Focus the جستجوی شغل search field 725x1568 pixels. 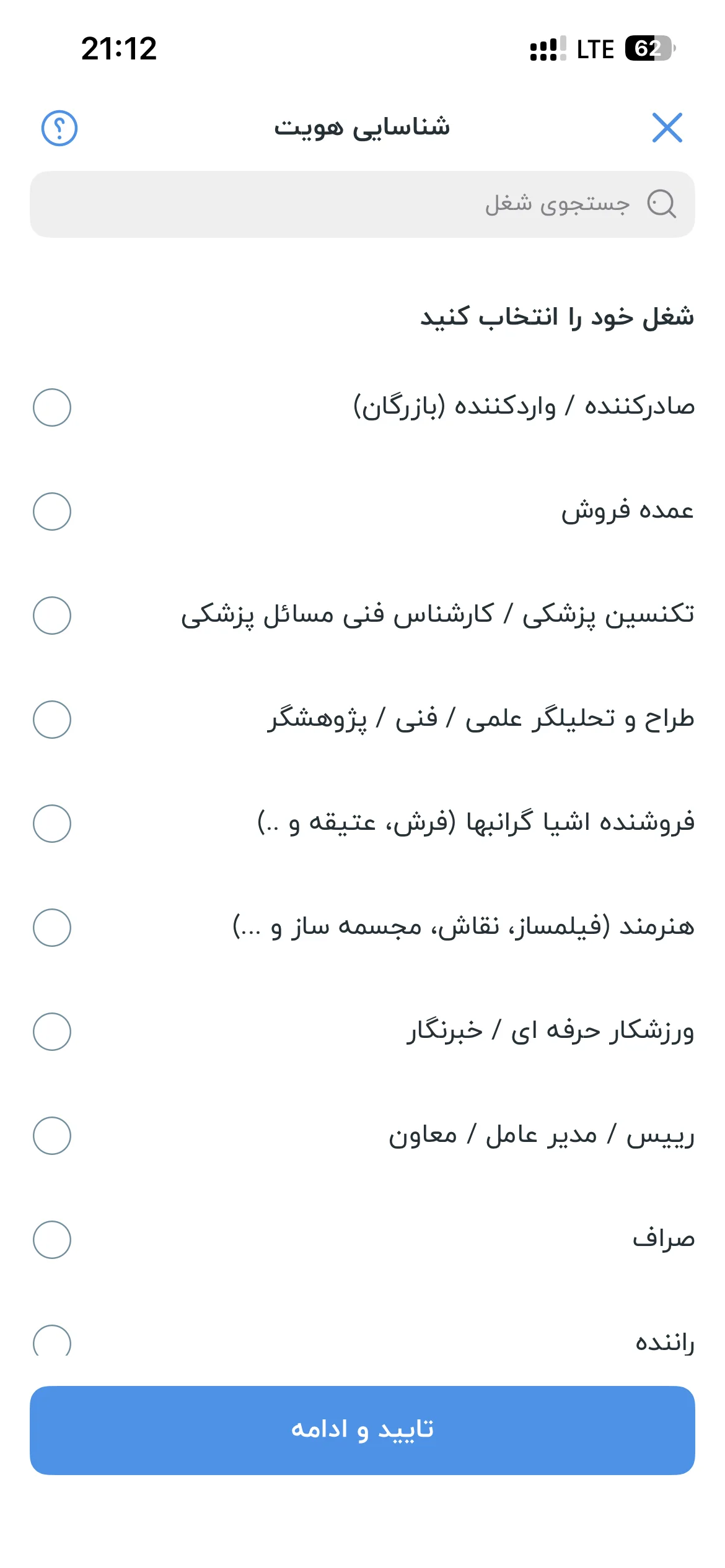(x=362, y=204)
